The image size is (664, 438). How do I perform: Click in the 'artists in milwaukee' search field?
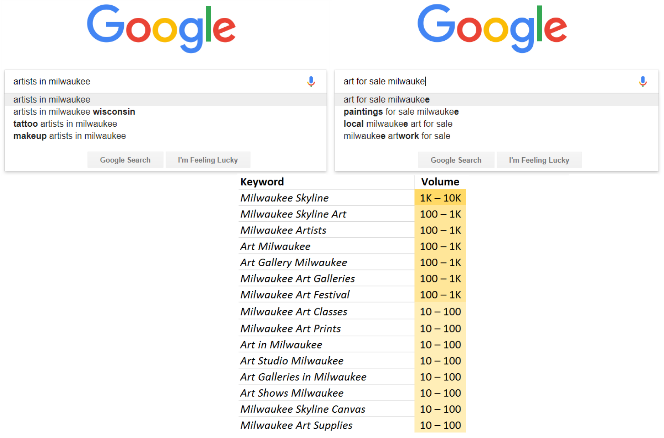coord(157,81)
